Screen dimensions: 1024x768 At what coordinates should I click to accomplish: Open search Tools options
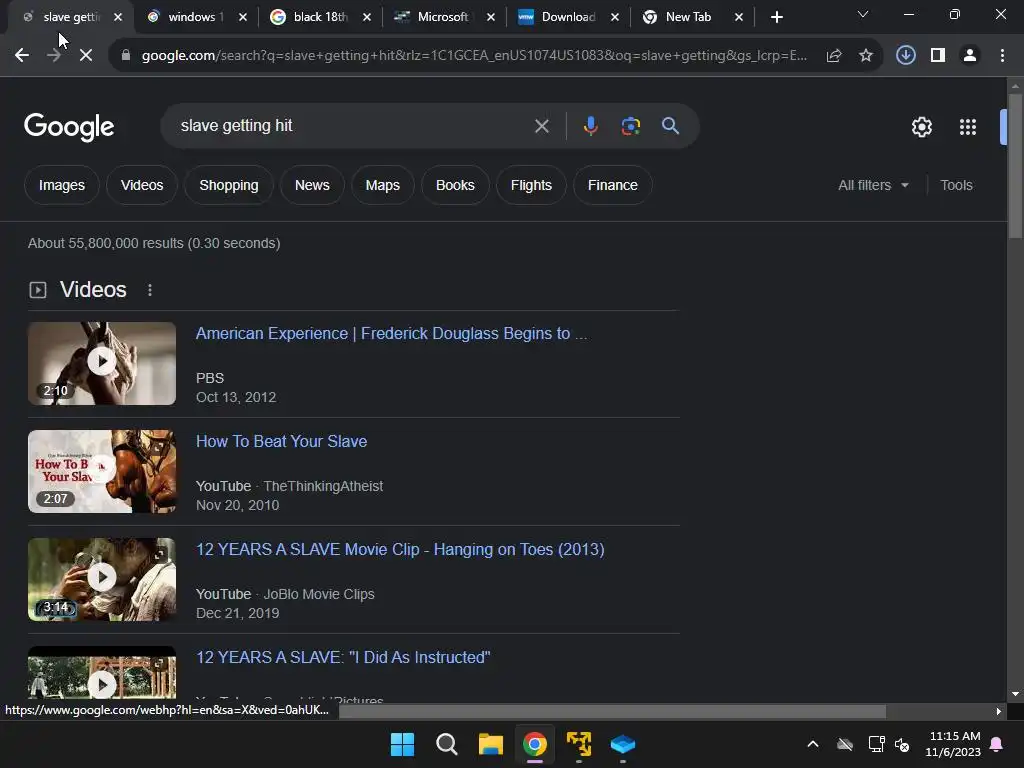[x=956, y=185]
